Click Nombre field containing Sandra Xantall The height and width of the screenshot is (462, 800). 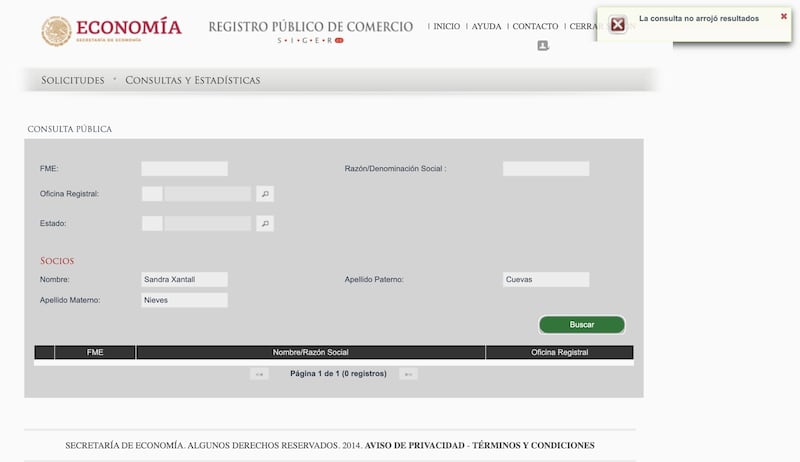click(x=184, y=279)
